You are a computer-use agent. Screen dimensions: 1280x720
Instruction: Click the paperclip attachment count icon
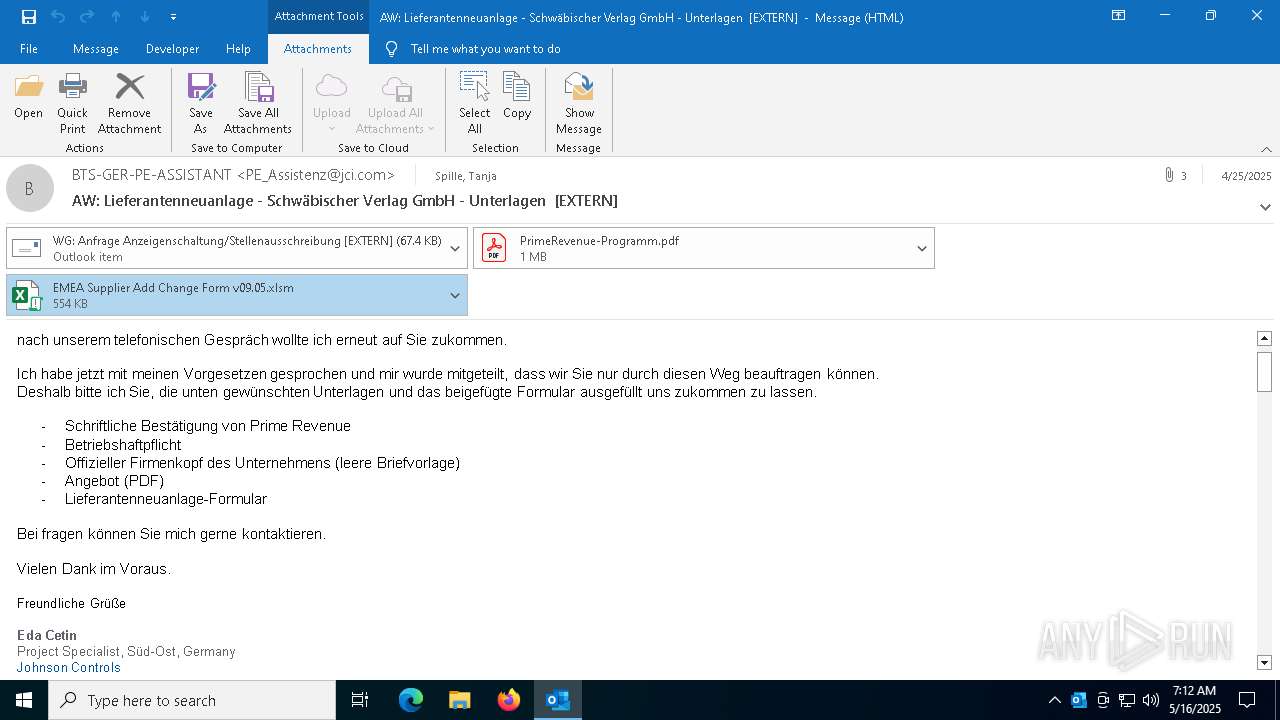1169,175
